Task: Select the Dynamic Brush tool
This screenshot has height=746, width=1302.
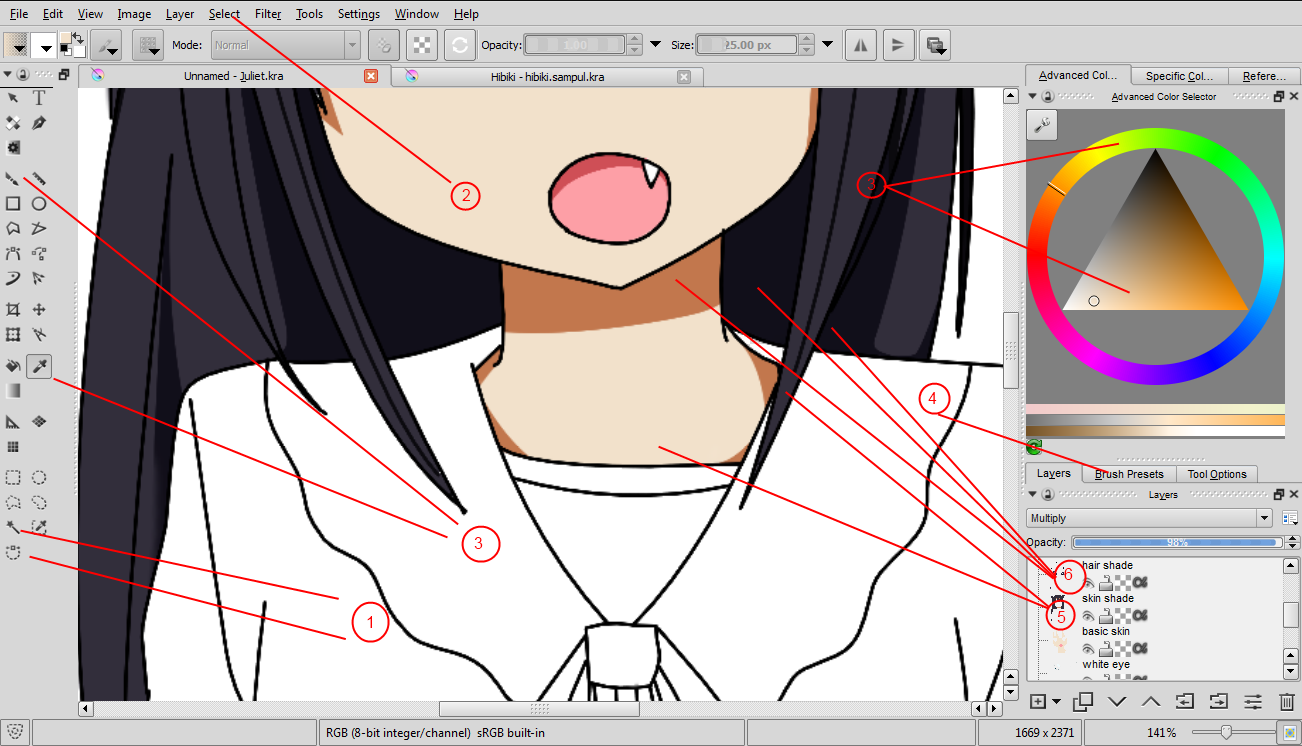Action: pyautogui.click(x=13, y=278)
